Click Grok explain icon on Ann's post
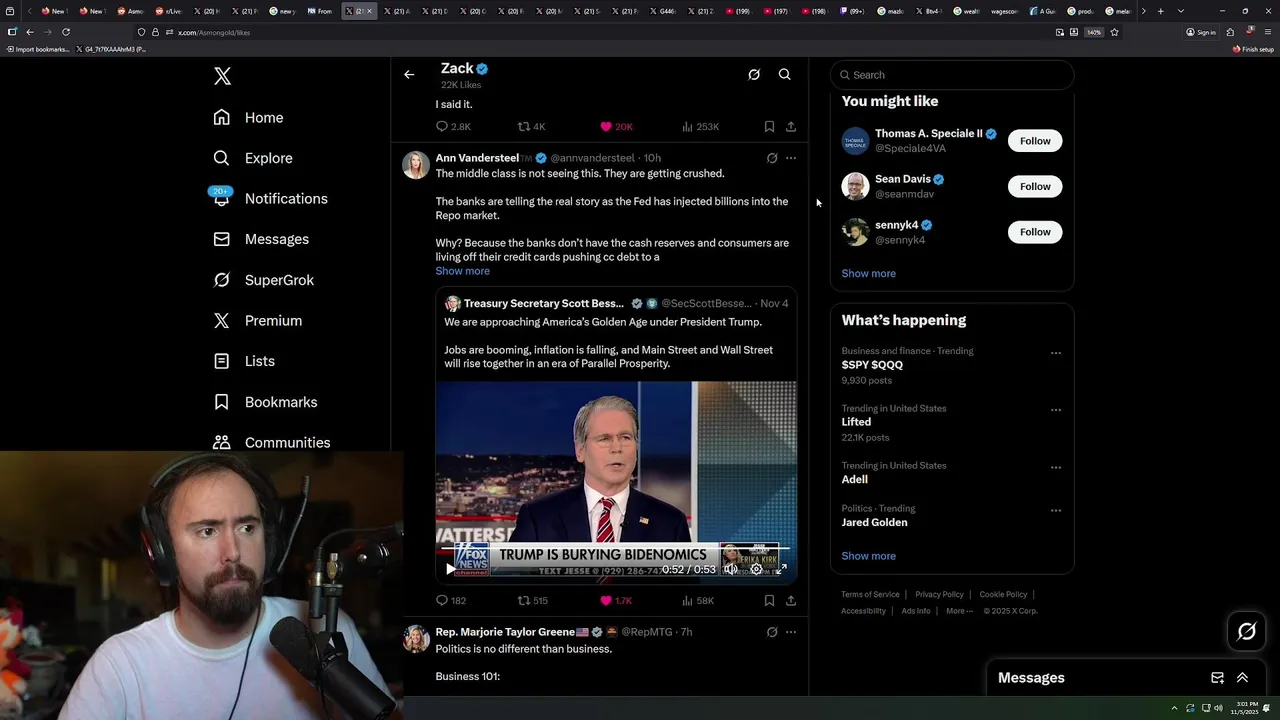Viewport: 1280px width, 720px height. click(x=772, y=158)
